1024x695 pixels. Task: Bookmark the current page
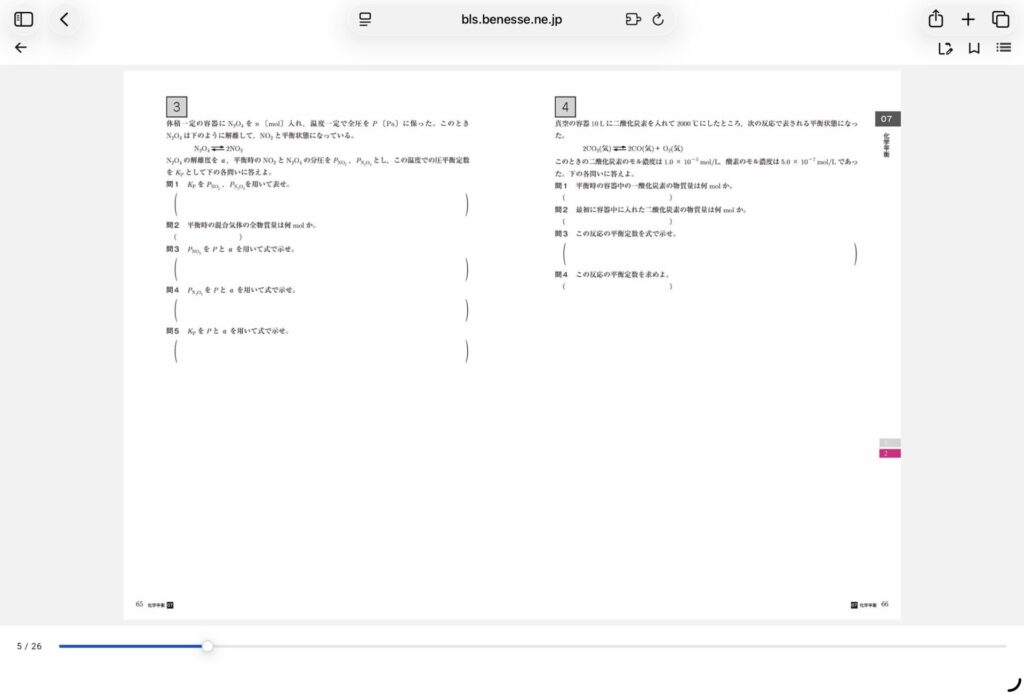click(x=974, y=47)
